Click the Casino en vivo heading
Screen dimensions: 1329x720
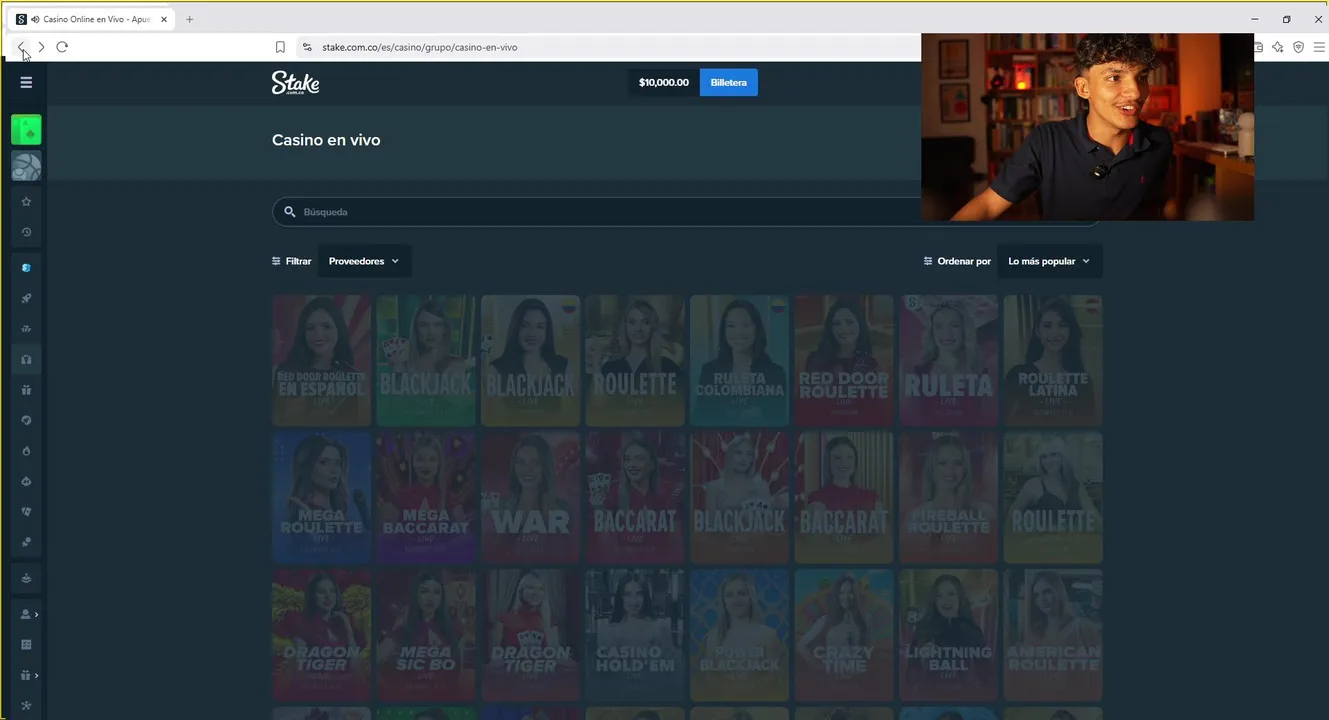(x=326, y=140)
